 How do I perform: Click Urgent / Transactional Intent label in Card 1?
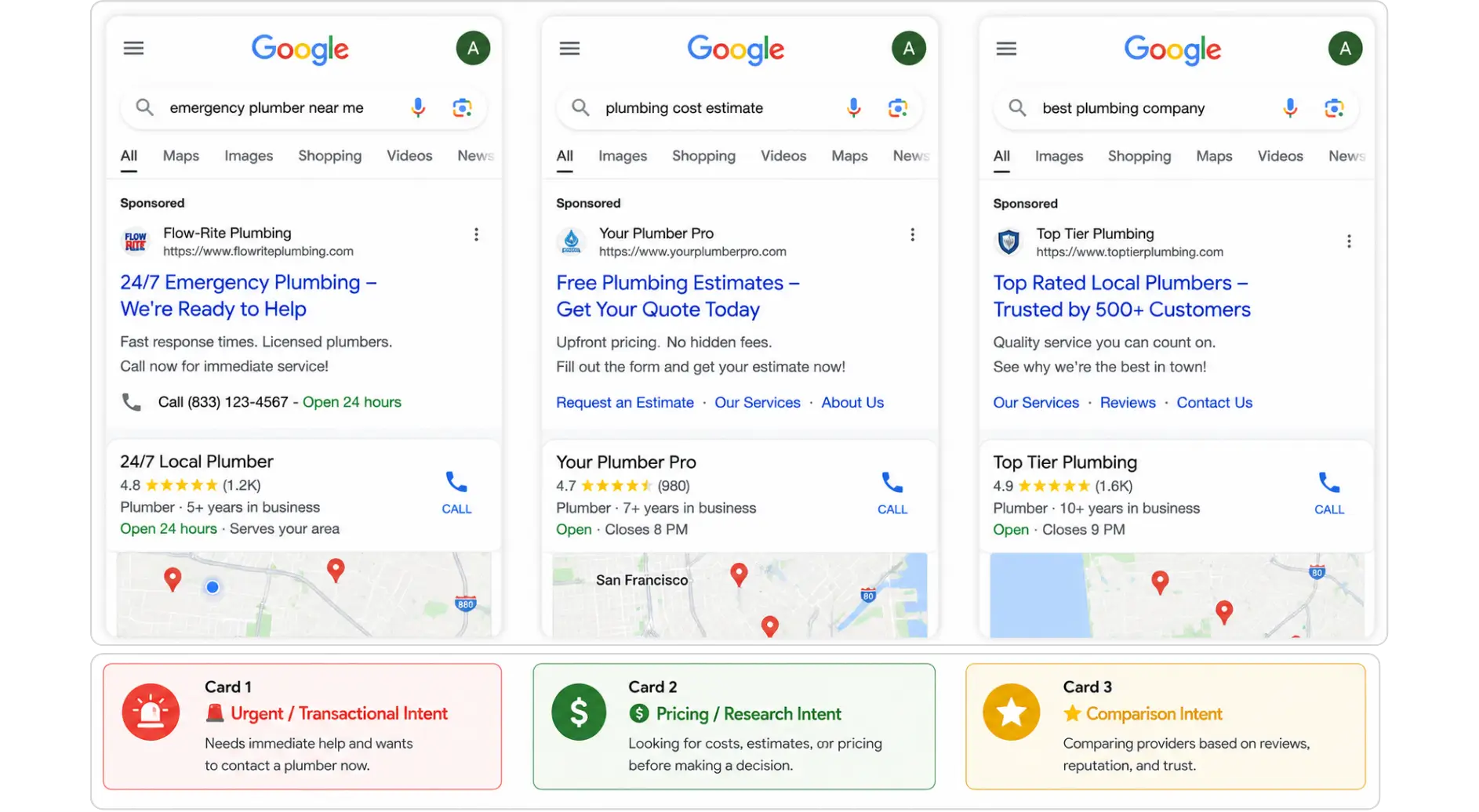339,713
